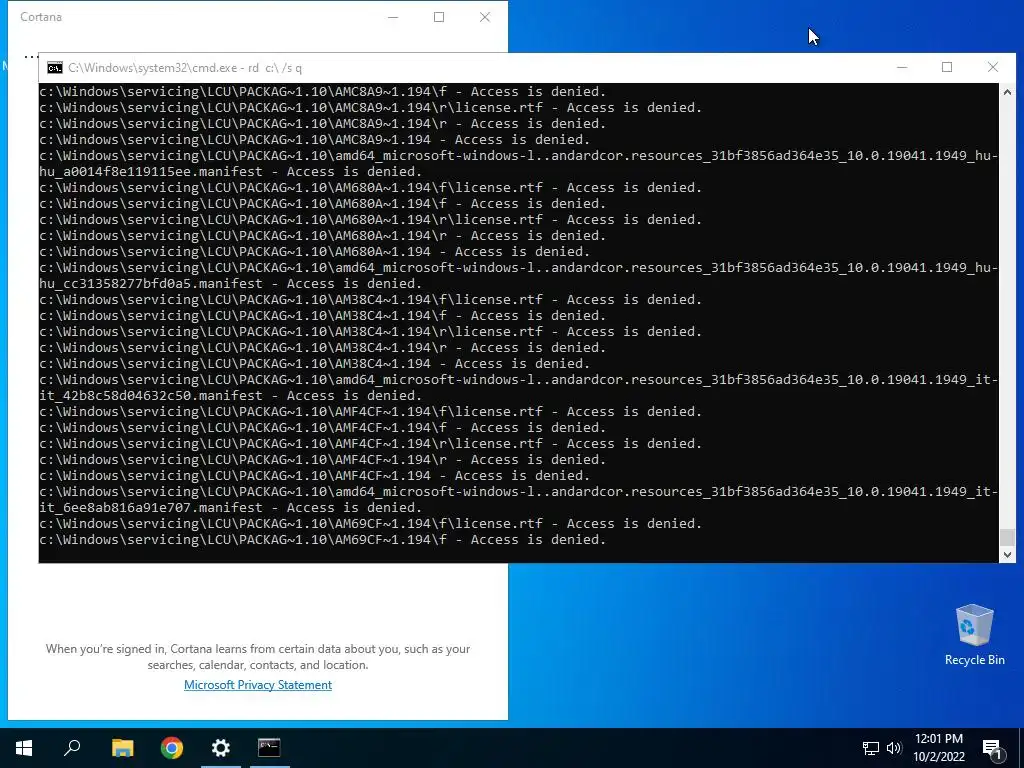The width and height of the screenshot is (1024, 768).
Task: Minimize the cmd.exe window
Action: [902, 67]
